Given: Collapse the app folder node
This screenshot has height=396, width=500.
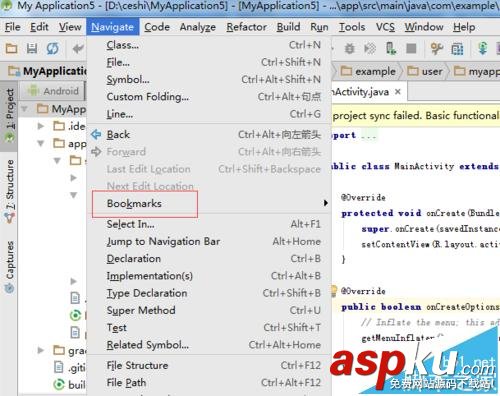Looking at the screenshot, I should (41, 143).
